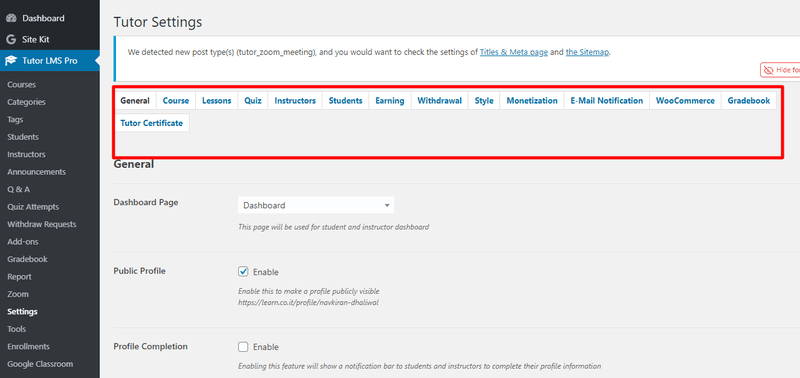Switch to the Course settings tab

click(x=176, y=100)
